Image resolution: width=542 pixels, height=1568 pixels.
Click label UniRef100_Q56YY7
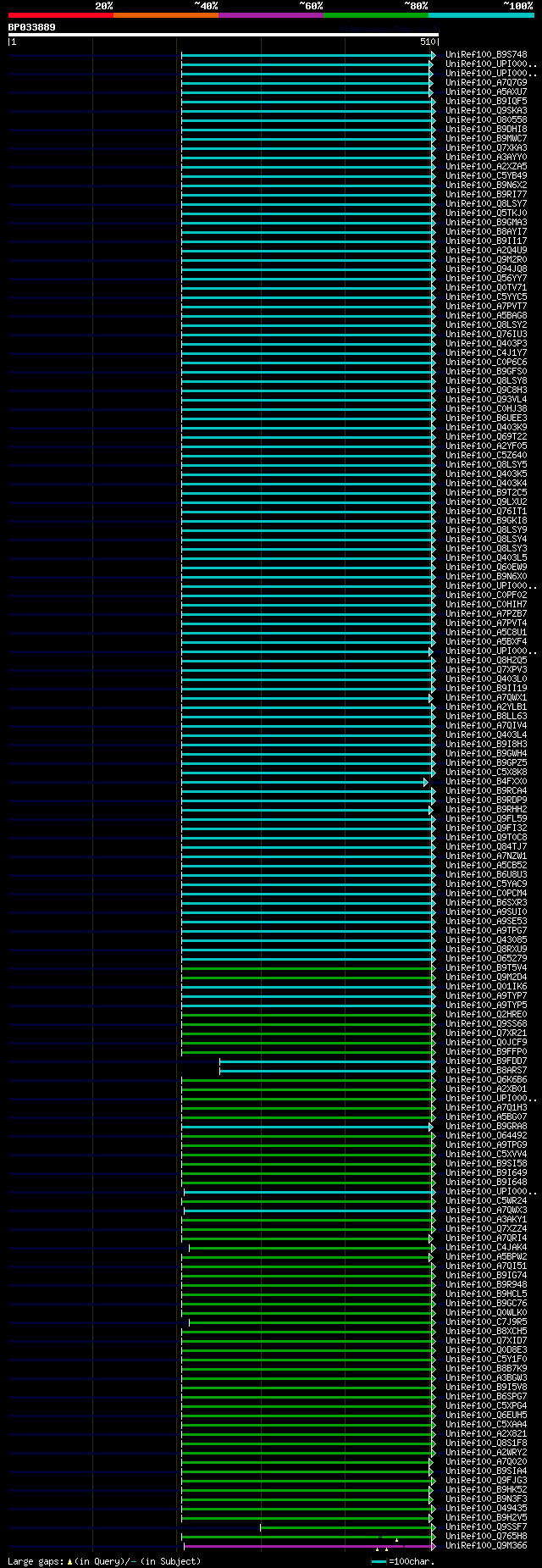point(486,279)
